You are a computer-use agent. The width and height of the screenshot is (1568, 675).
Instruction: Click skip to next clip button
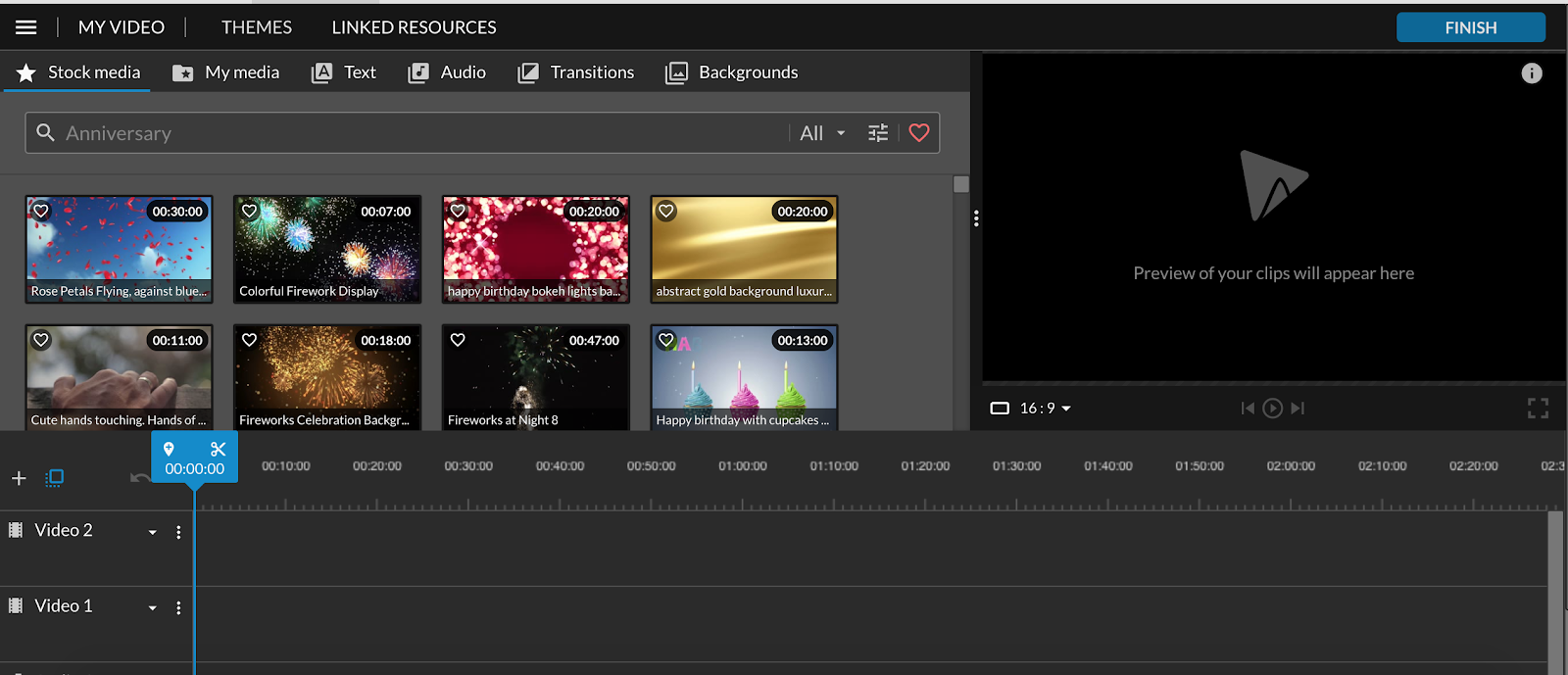click(1298, 409)
